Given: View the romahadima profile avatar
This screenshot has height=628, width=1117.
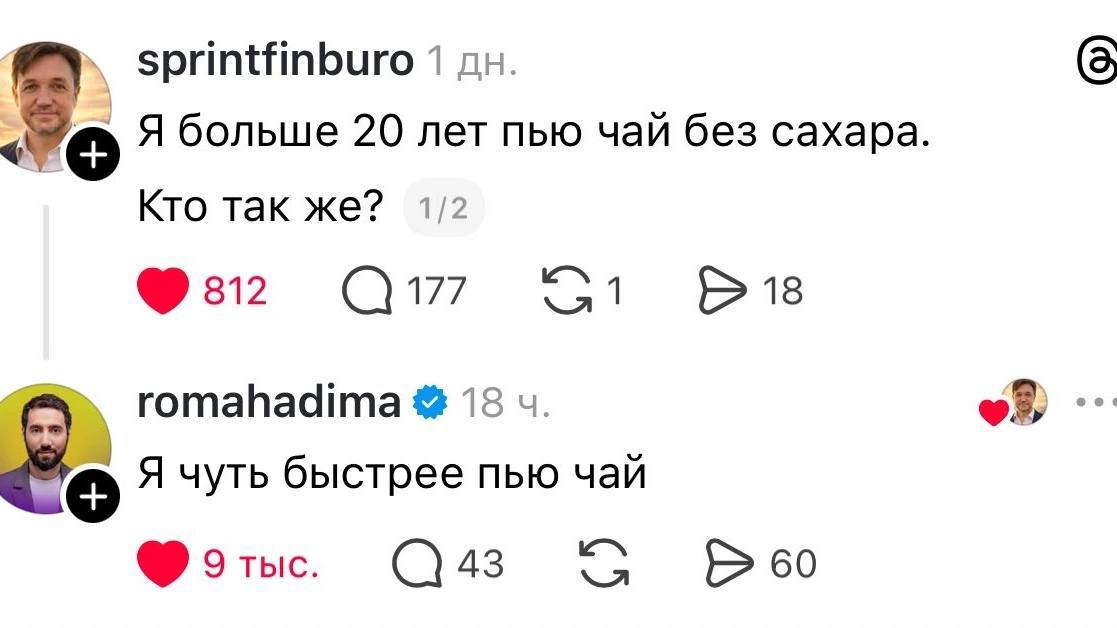Looking at the screenshot, I should (x=55, y=443).
